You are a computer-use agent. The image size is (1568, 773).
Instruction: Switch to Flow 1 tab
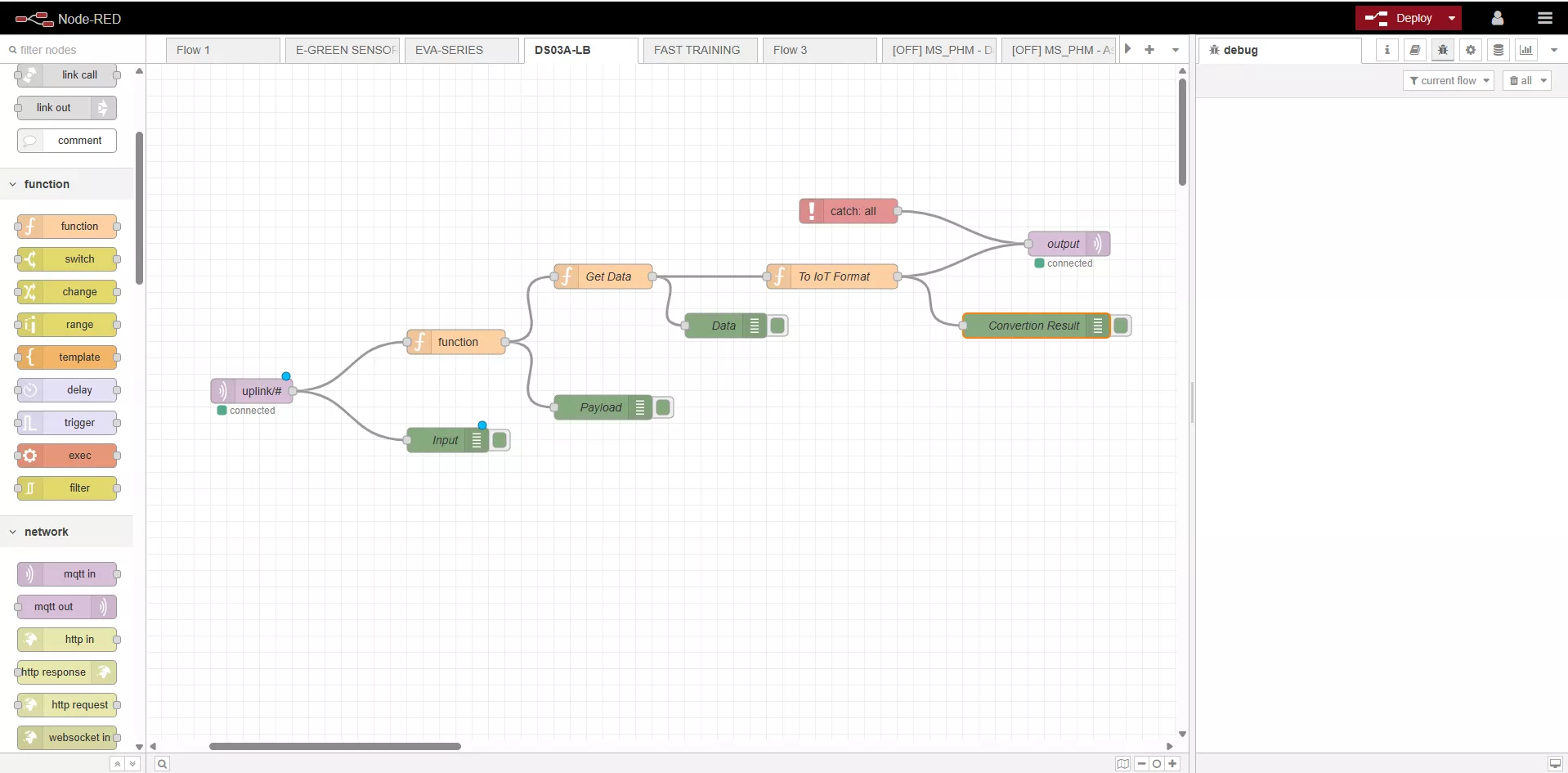223,50
